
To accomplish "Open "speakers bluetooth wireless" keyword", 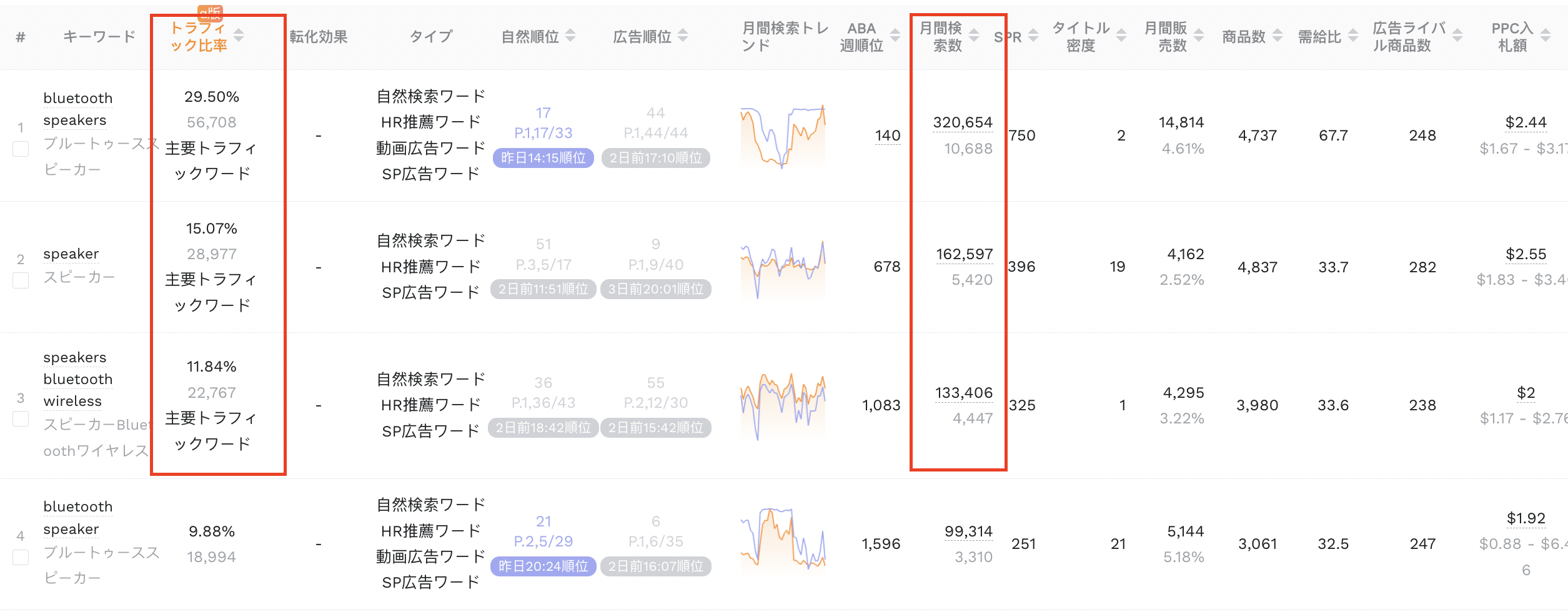I will [78, 379].
